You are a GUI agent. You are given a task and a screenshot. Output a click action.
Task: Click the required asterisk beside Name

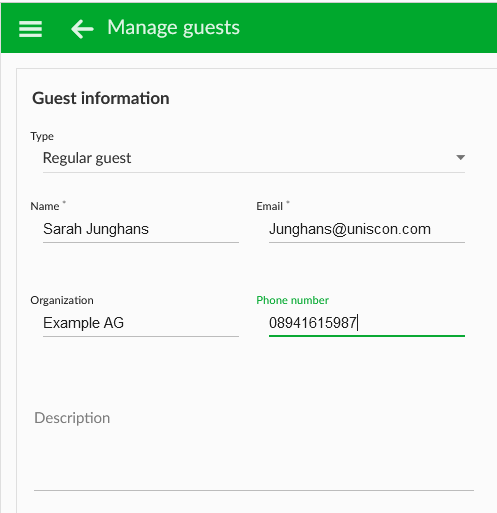pos(64,202)
